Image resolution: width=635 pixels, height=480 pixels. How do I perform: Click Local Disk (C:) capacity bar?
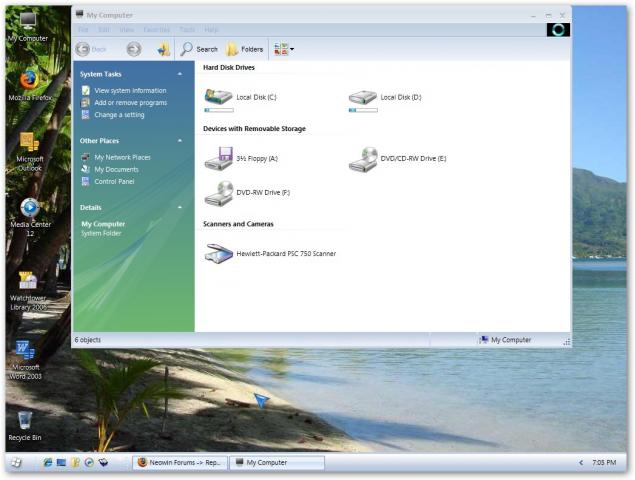[x=219, y=110]
